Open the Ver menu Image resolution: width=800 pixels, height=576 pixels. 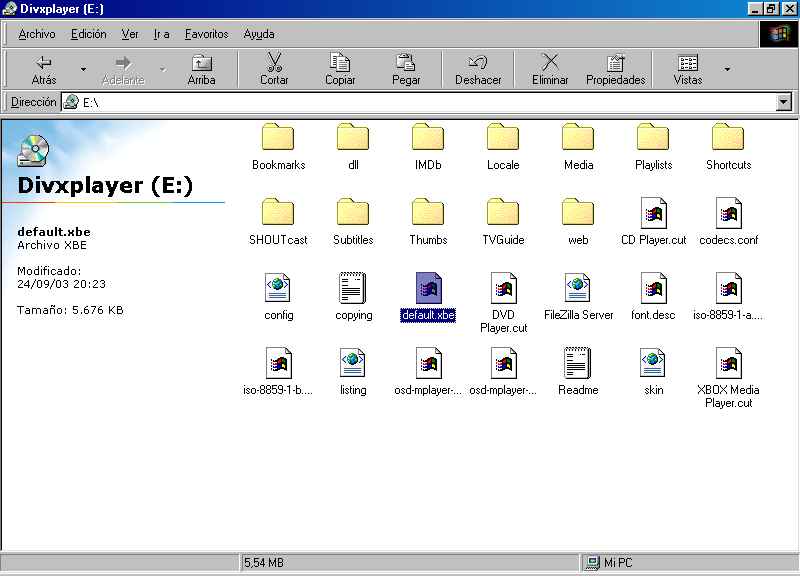[130, 34]
